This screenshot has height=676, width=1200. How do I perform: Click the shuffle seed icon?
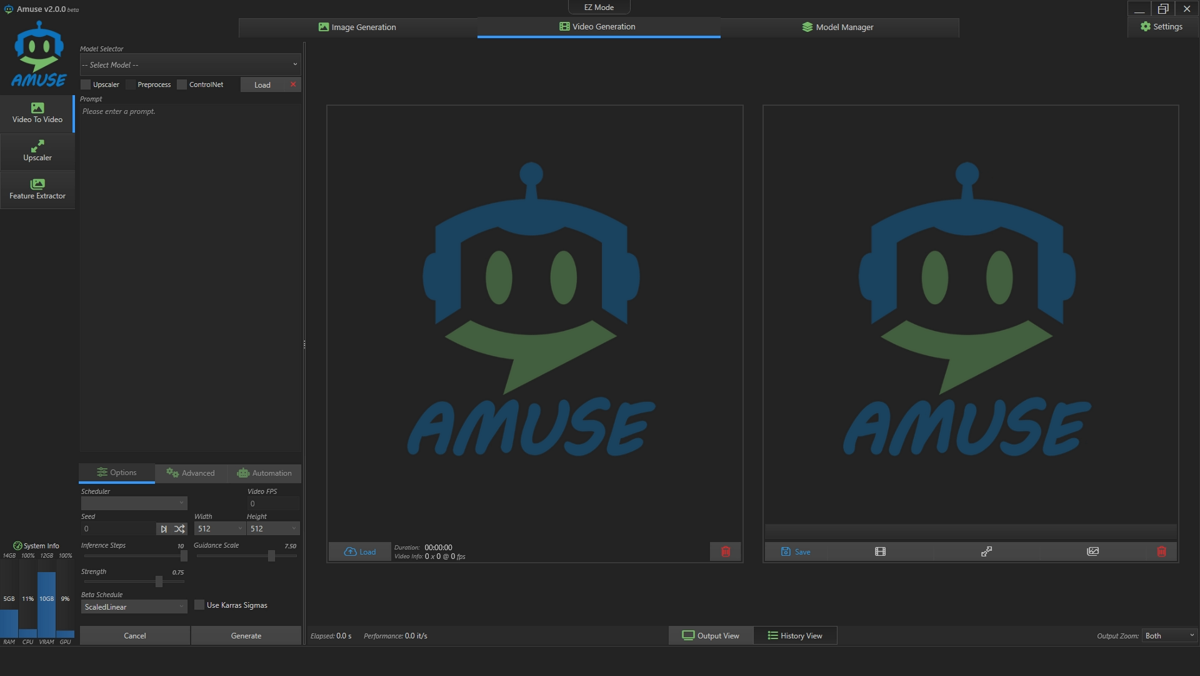(181, 528)
